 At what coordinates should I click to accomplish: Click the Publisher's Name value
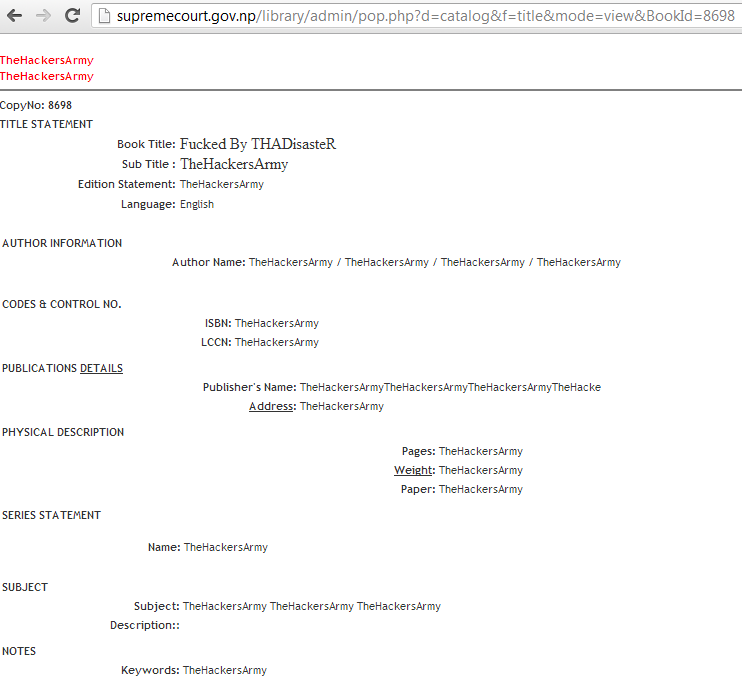tap(450, 388)
